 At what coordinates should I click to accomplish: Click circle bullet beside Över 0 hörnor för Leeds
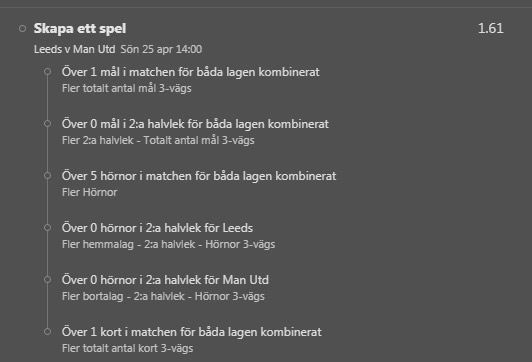pos(48,227)
